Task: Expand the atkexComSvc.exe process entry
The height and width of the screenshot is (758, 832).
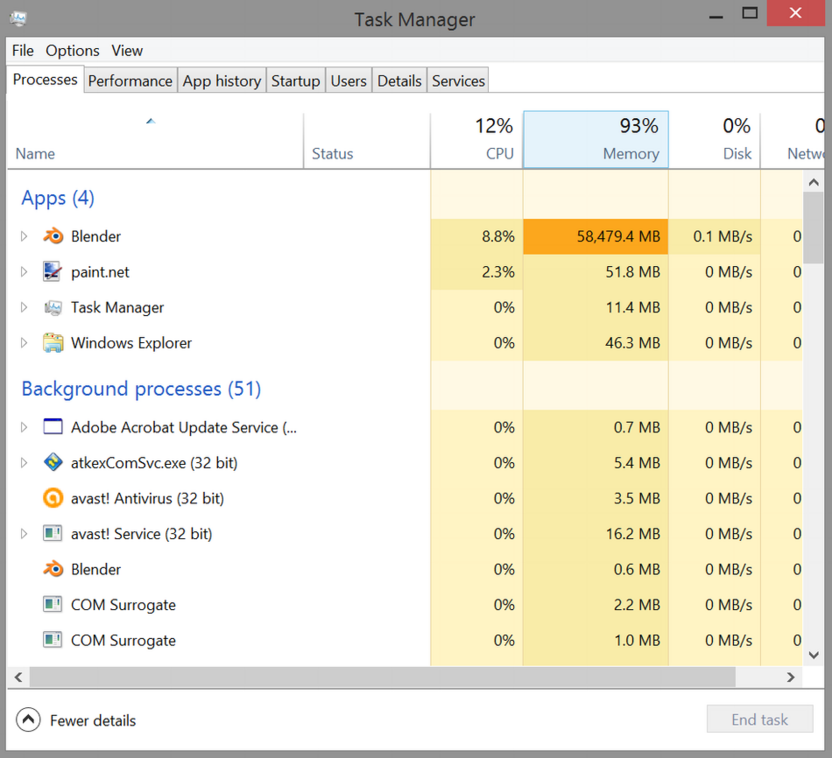Action: tap(24, 463)
